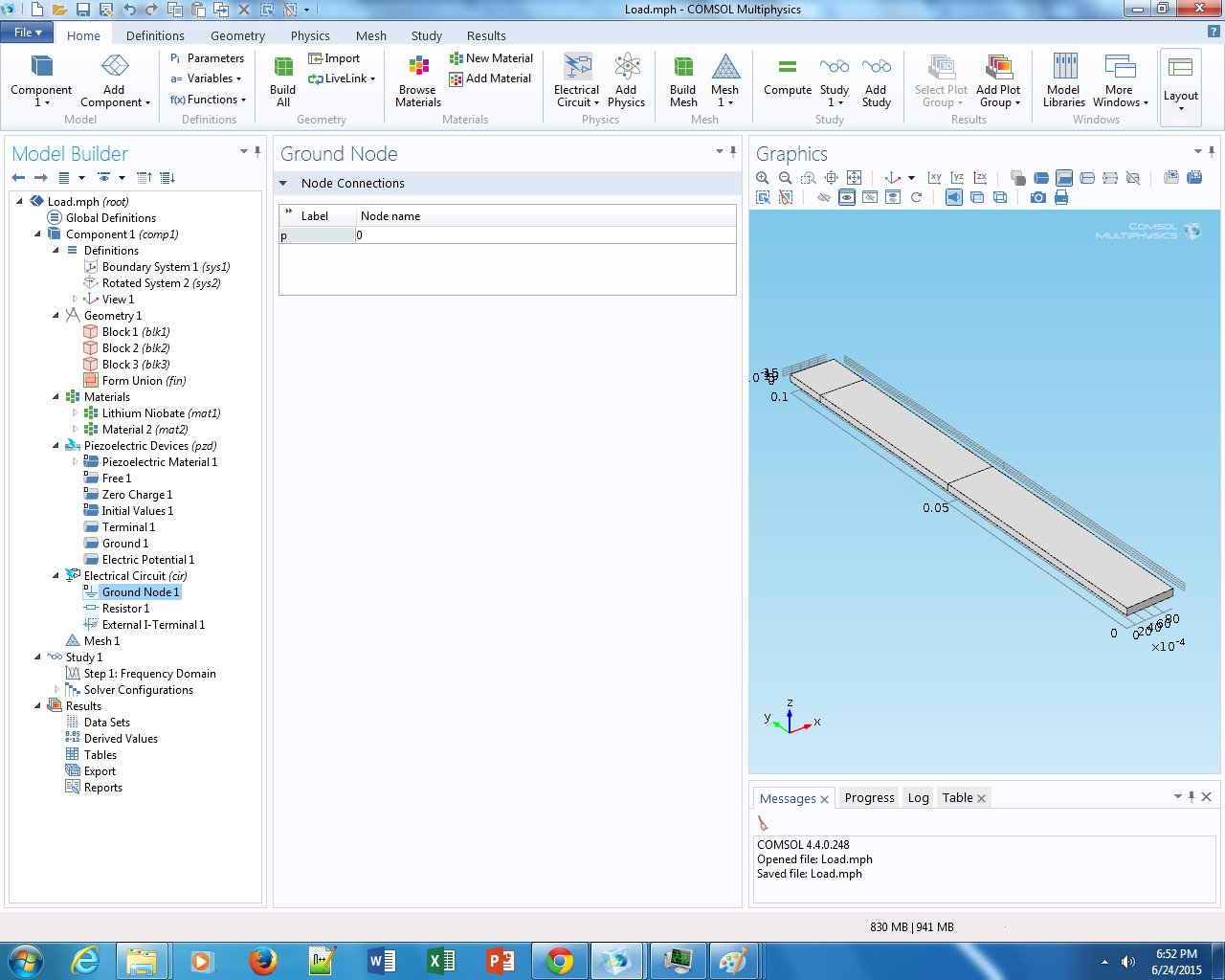Click the Build All geometry icon
This screenshot has width=1225, height=980.
(283, 80)
